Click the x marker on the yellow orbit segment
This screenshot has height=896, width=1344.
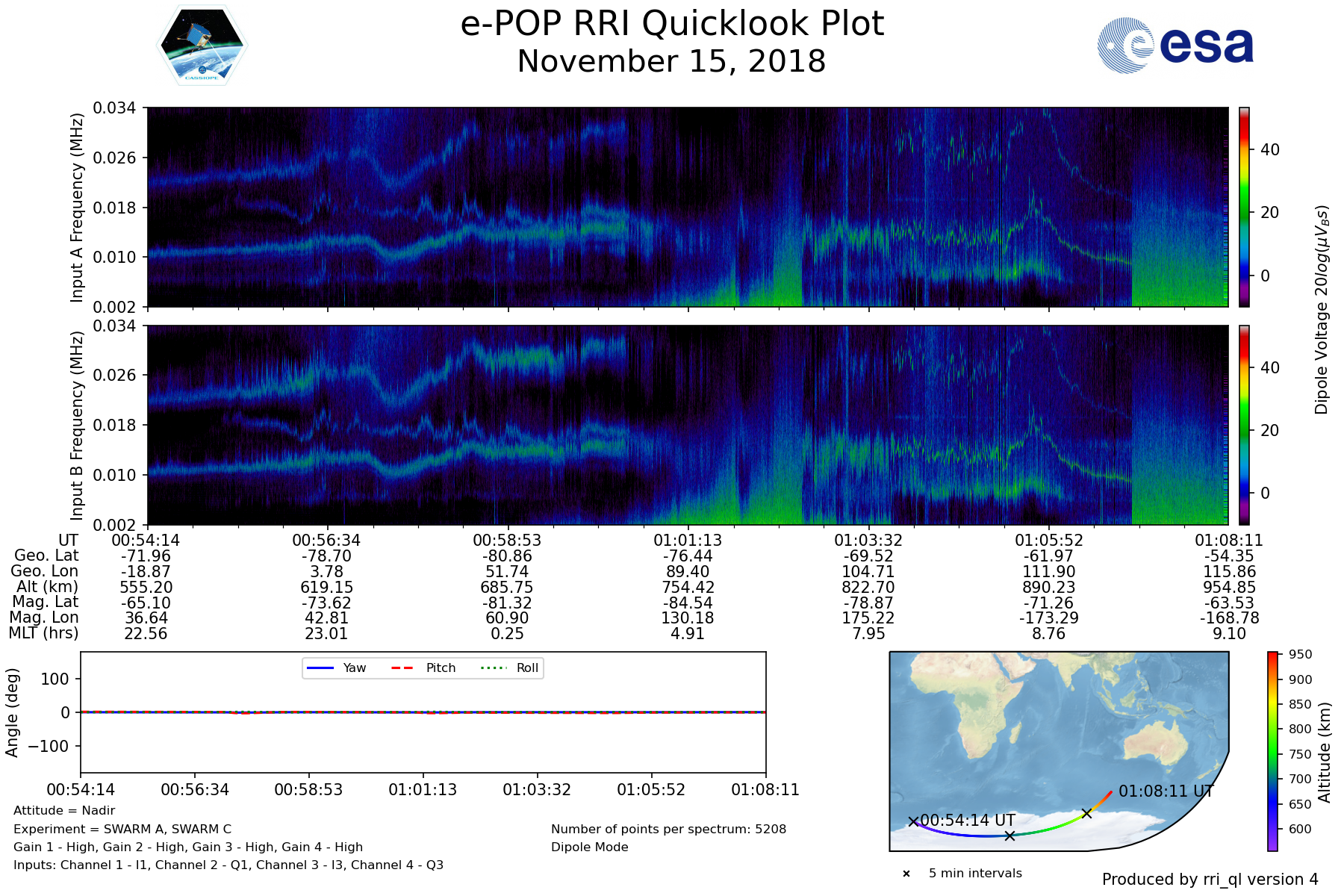coord(1086,813)
